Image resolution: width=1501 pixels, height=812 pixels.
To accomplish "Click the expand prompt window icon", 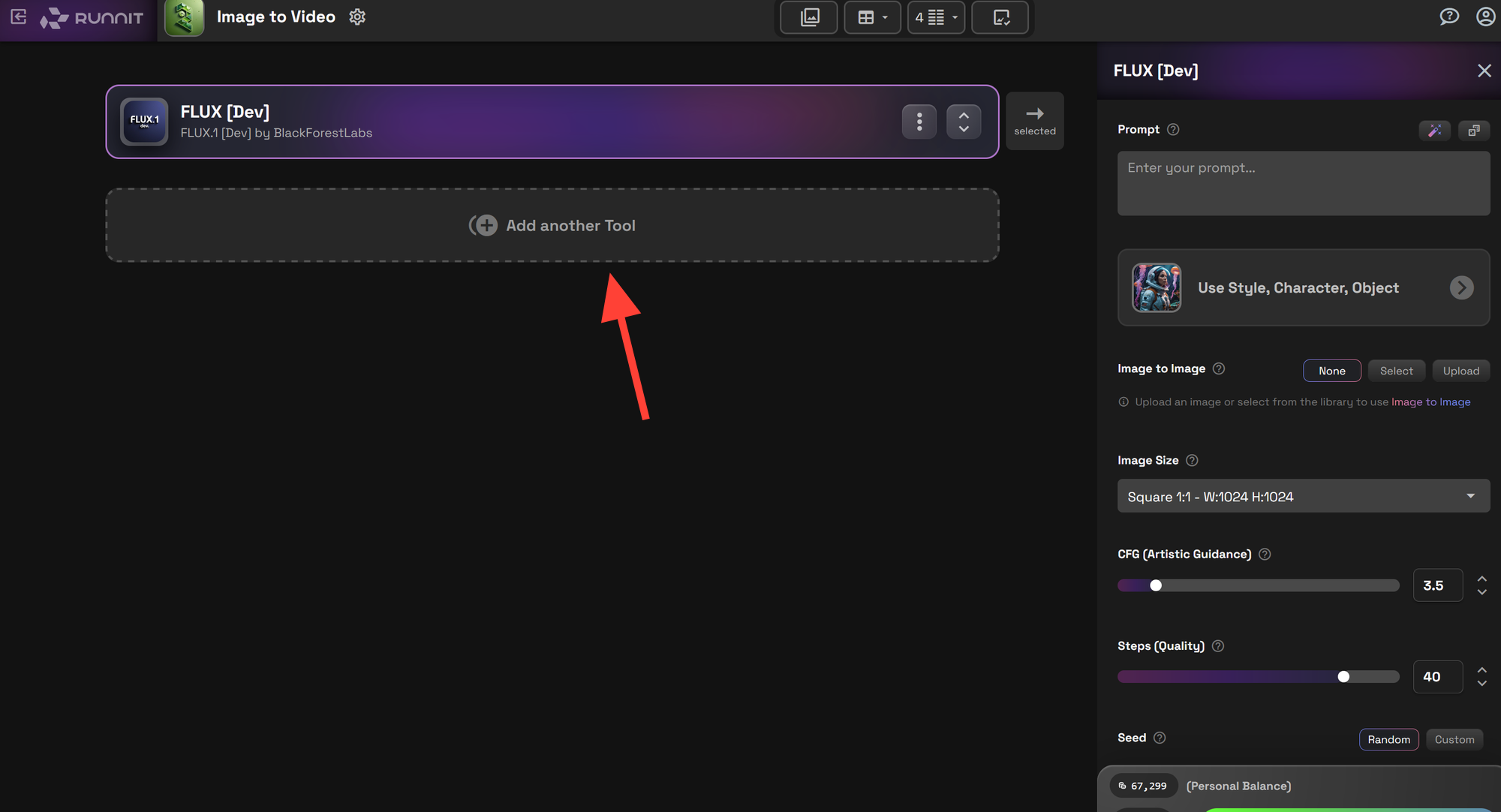I will [1473, 130].
